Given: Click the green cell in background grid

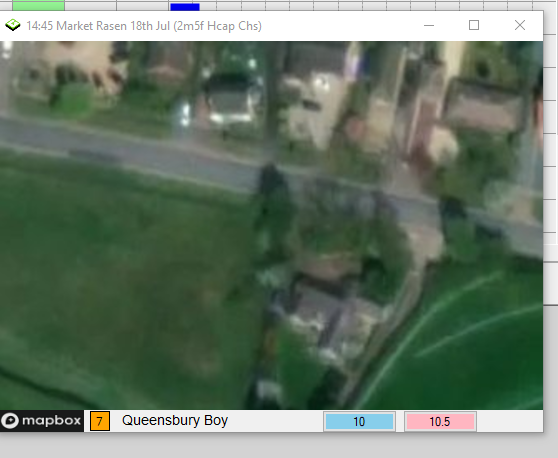Looking at the screenshot, I should (x=38, y=5).
